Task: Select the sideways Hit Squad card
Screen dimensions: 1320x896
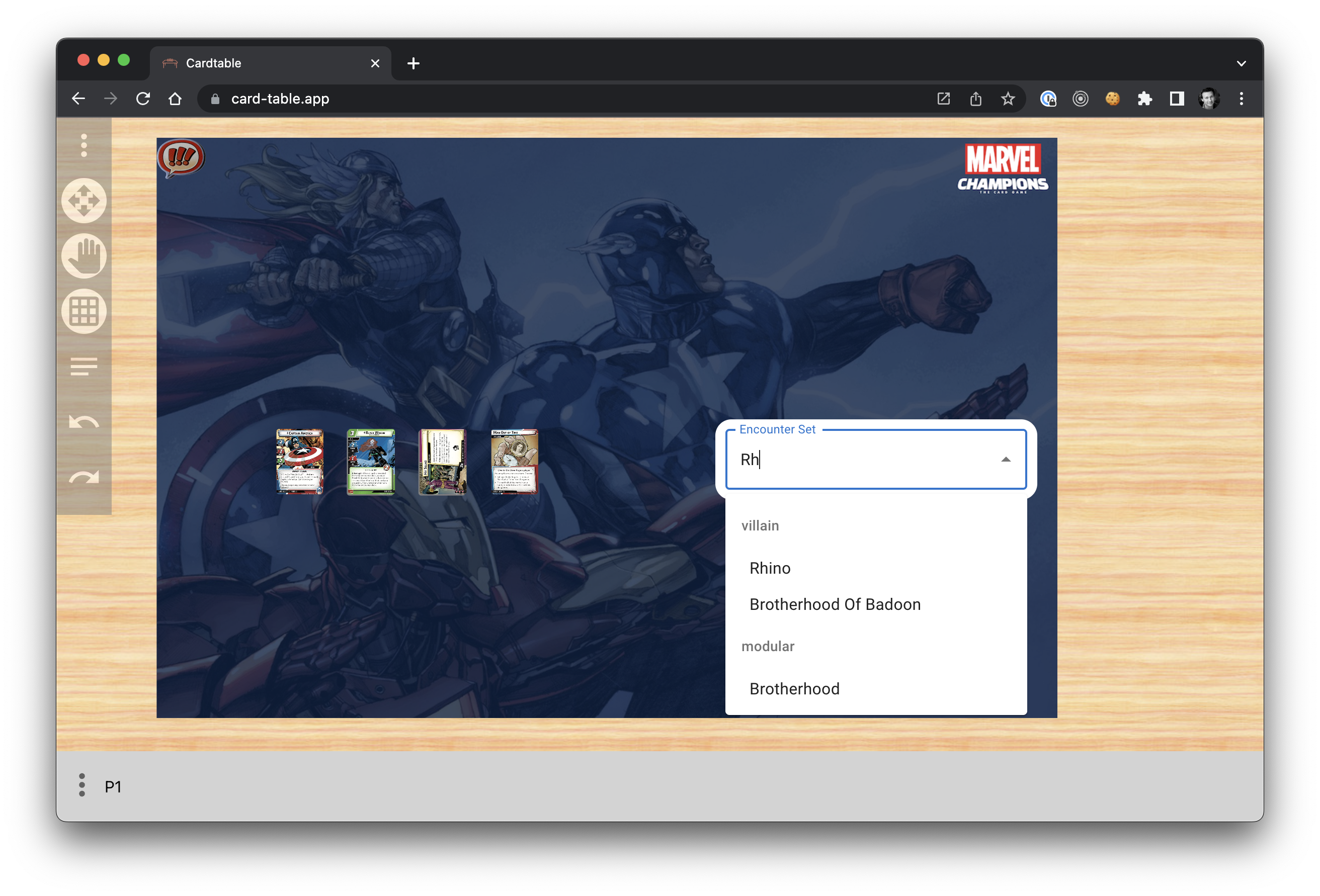Action: click(x=443, y=462)
